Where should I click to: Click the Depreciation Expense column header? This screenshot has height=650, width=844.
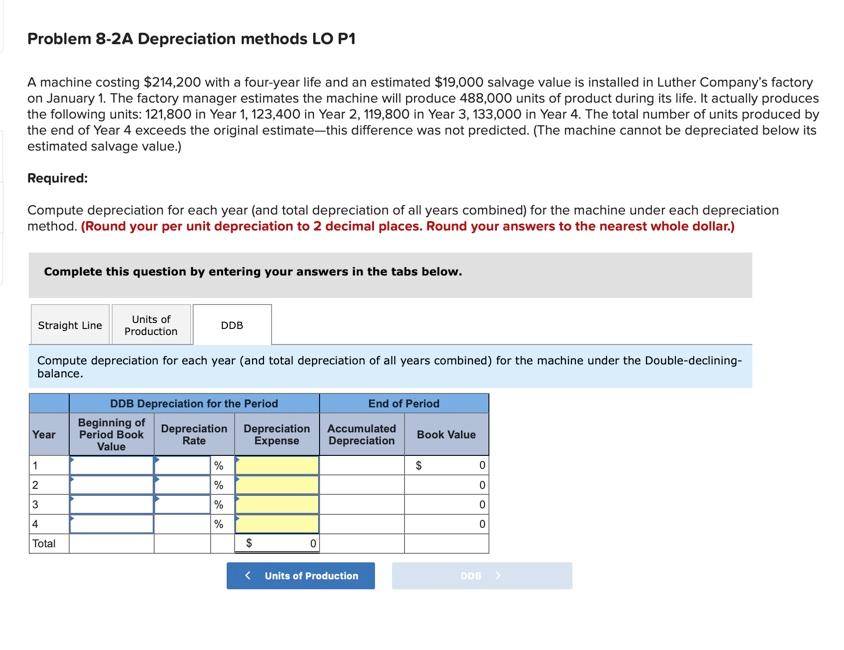pyautogui.click(x=277, y=434)
